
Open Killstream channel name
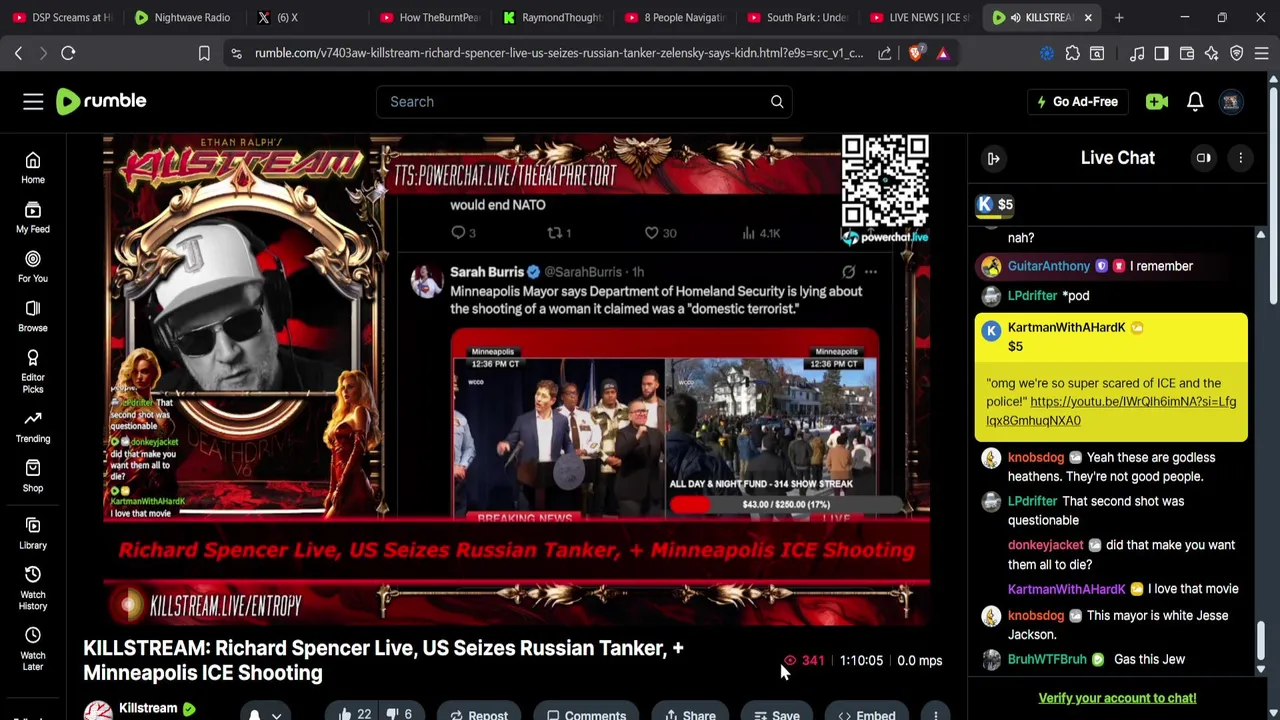(148, 708)
